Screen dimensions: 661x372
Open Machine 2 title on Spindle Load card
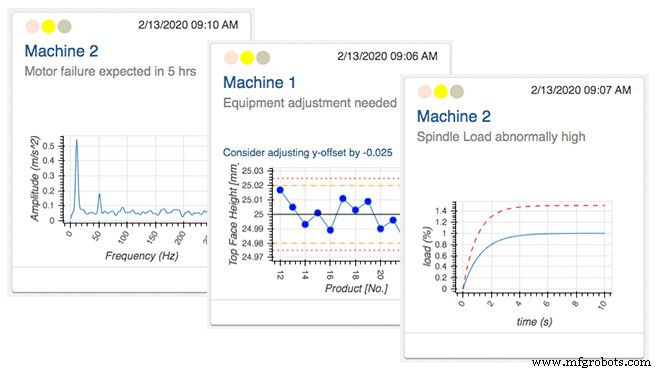point(454,116)
